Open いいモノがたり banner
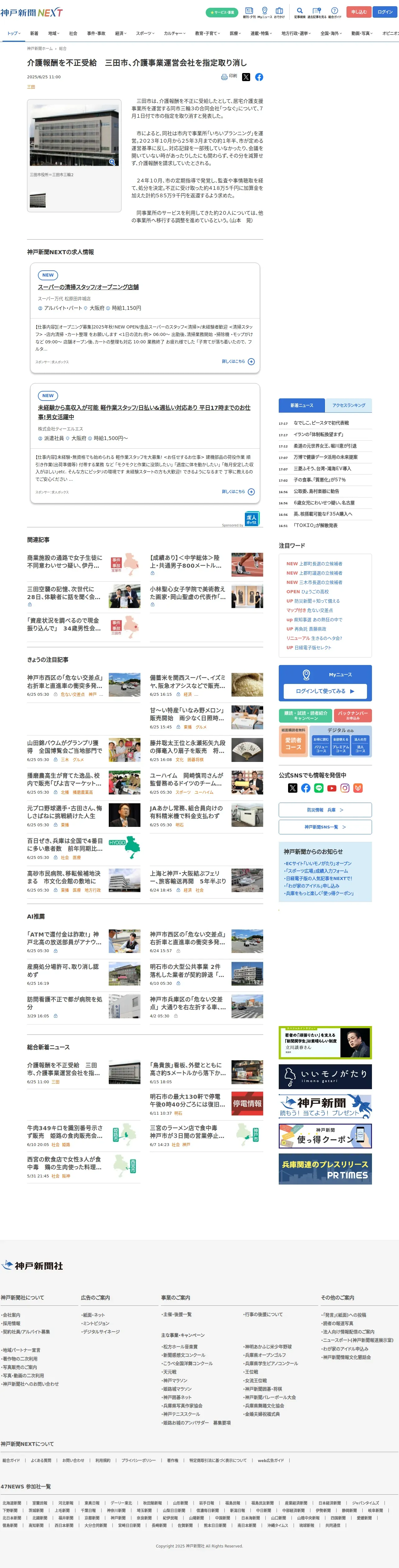This screenshot has width=399, height=1568. 325,1077
